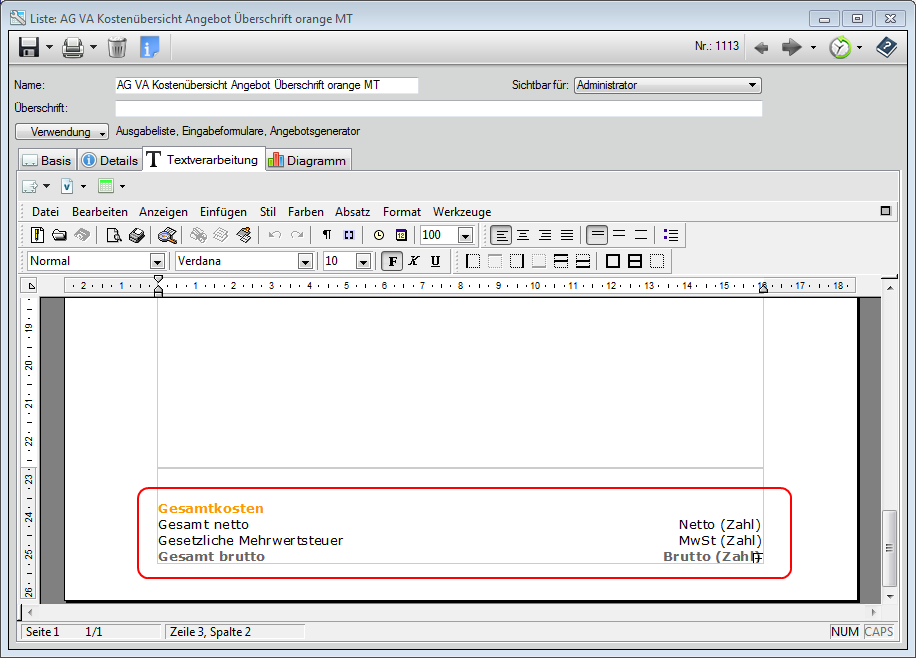Screen dimensions: 916x658
Task: Toggle italic formatting button
Action: click(414, 261)
